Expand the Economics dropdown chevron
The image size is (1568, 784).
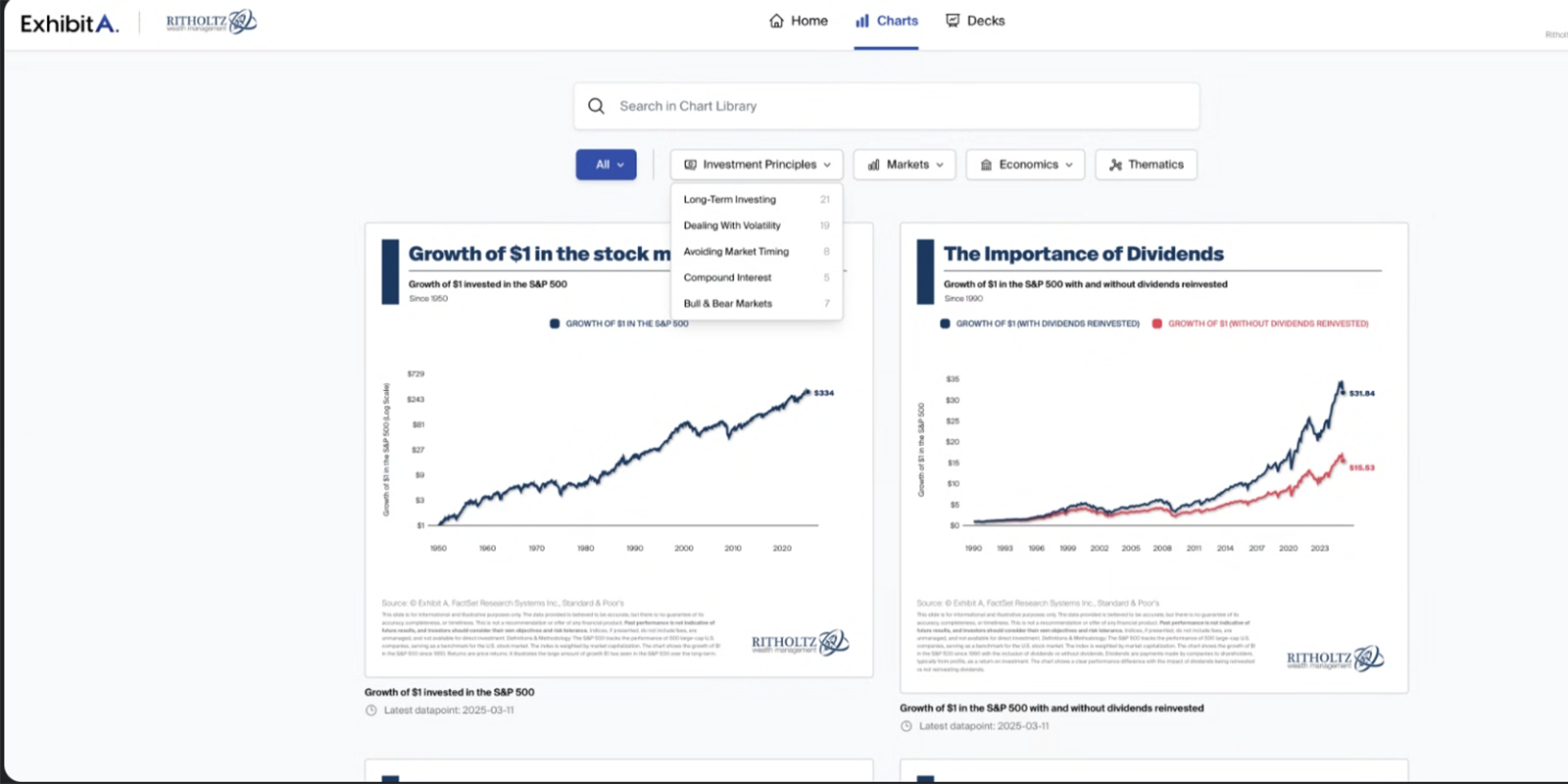click(1069, 165)
